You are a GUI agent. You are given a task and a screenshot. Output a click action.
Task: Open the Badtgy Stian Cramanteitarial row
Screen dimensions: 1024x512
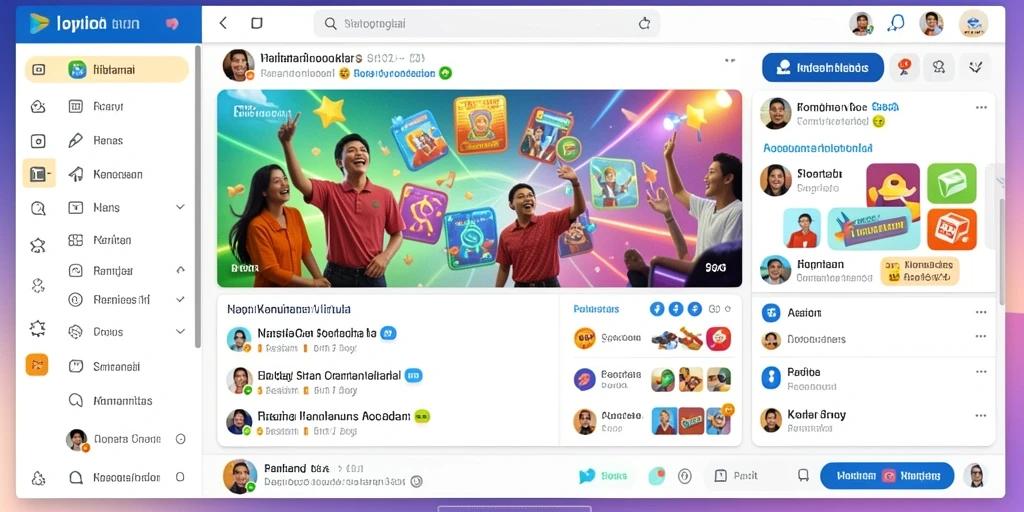pos(388,382)
